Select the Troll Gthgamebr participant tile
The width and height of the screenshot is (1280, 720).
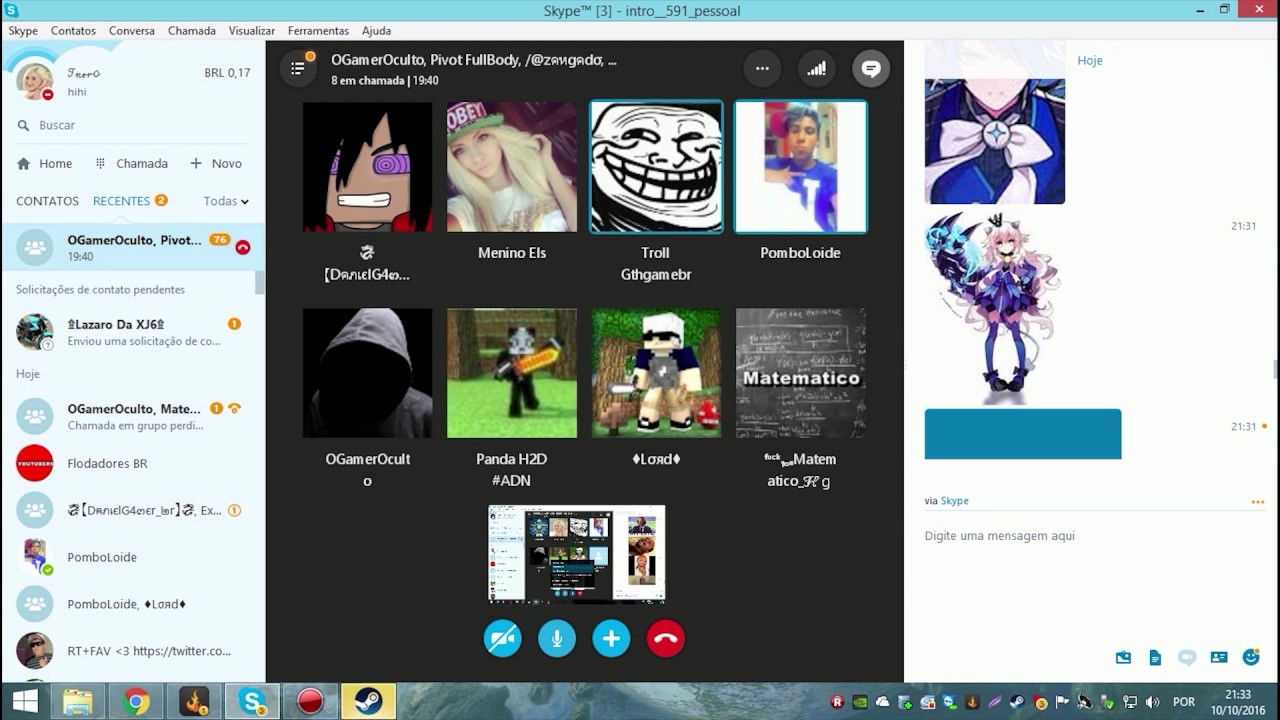point(656,167)
